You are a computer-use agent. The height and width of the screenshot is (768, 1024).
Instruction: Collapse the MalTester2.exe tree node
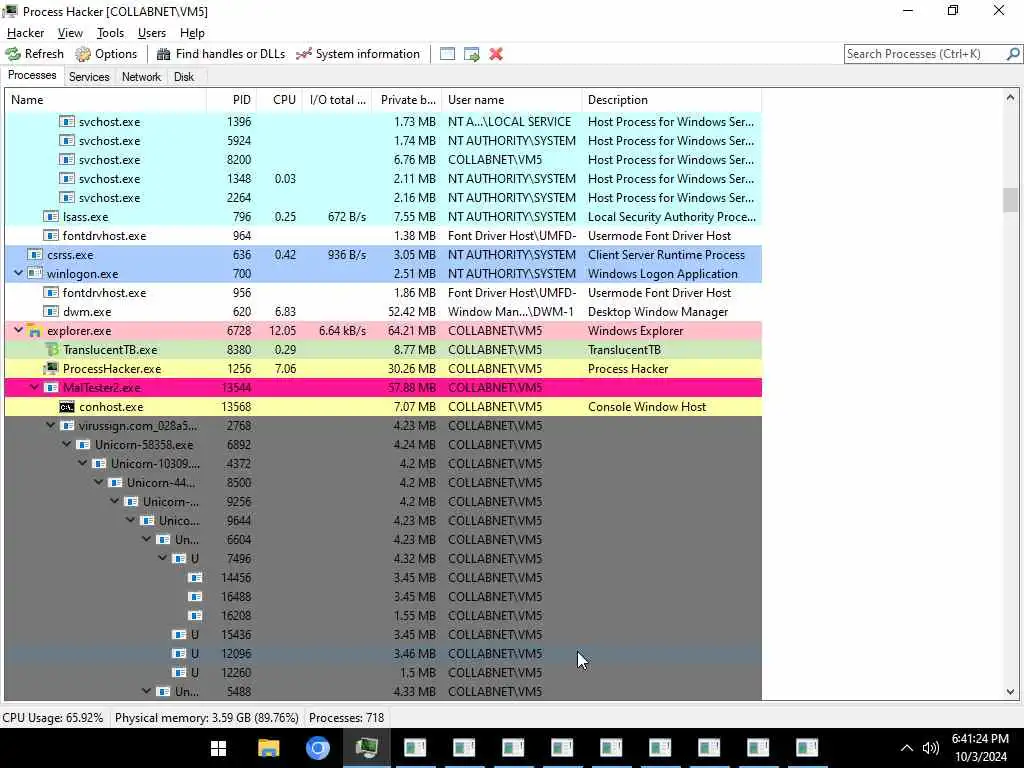click(x=35, y=387)
